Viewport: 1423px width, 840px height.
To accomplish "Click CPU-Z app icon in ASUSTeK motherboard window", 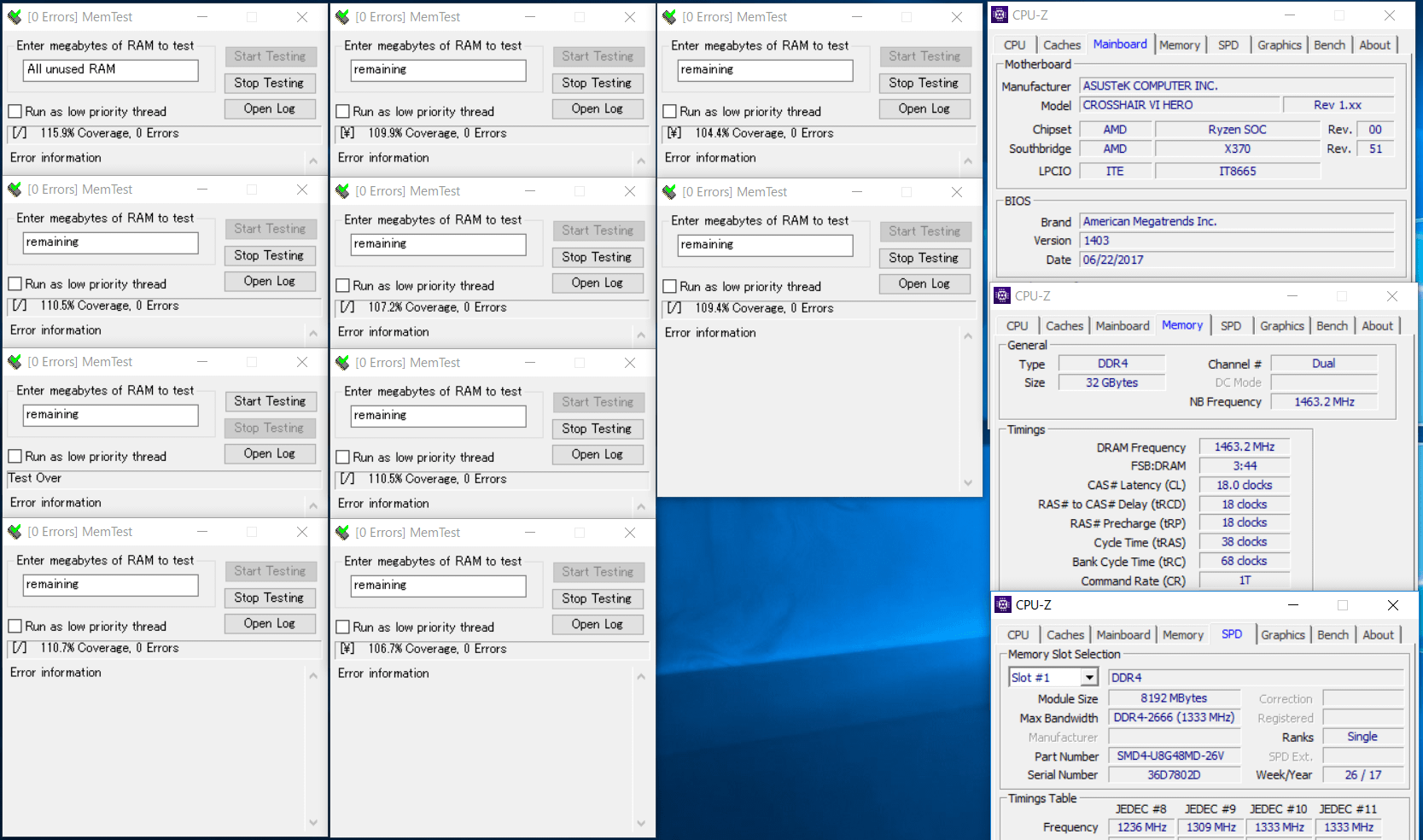I will (1000, 15).
